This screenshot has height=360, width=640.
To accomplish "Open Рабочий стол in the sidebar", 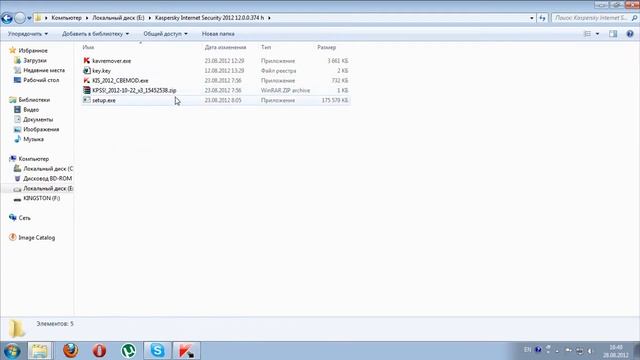I will pyautogui.click(x=41, y=80).
